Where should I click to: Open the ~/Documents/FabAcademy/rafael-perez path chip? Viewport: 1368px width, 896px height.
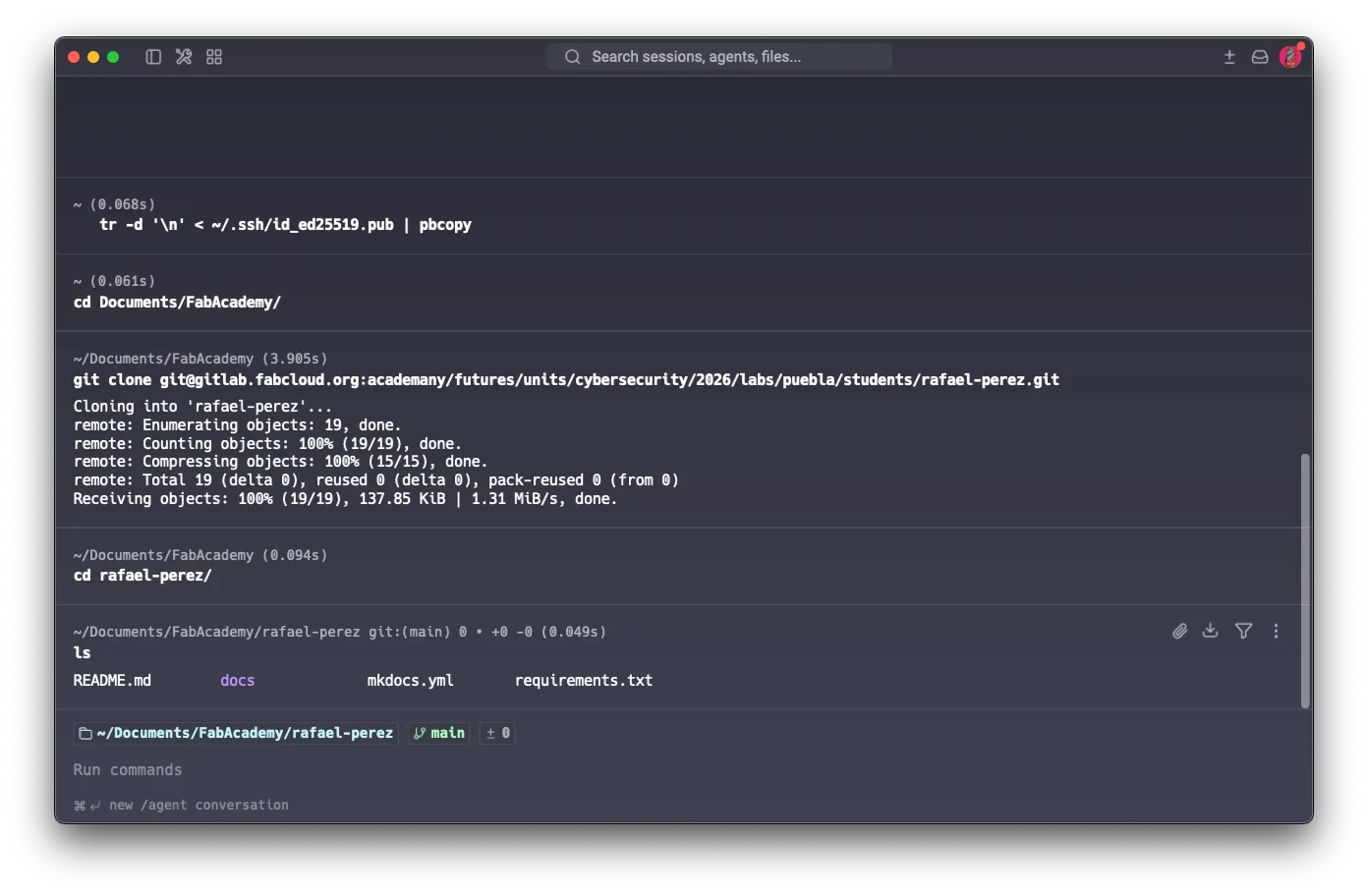[x=236, y=733]
